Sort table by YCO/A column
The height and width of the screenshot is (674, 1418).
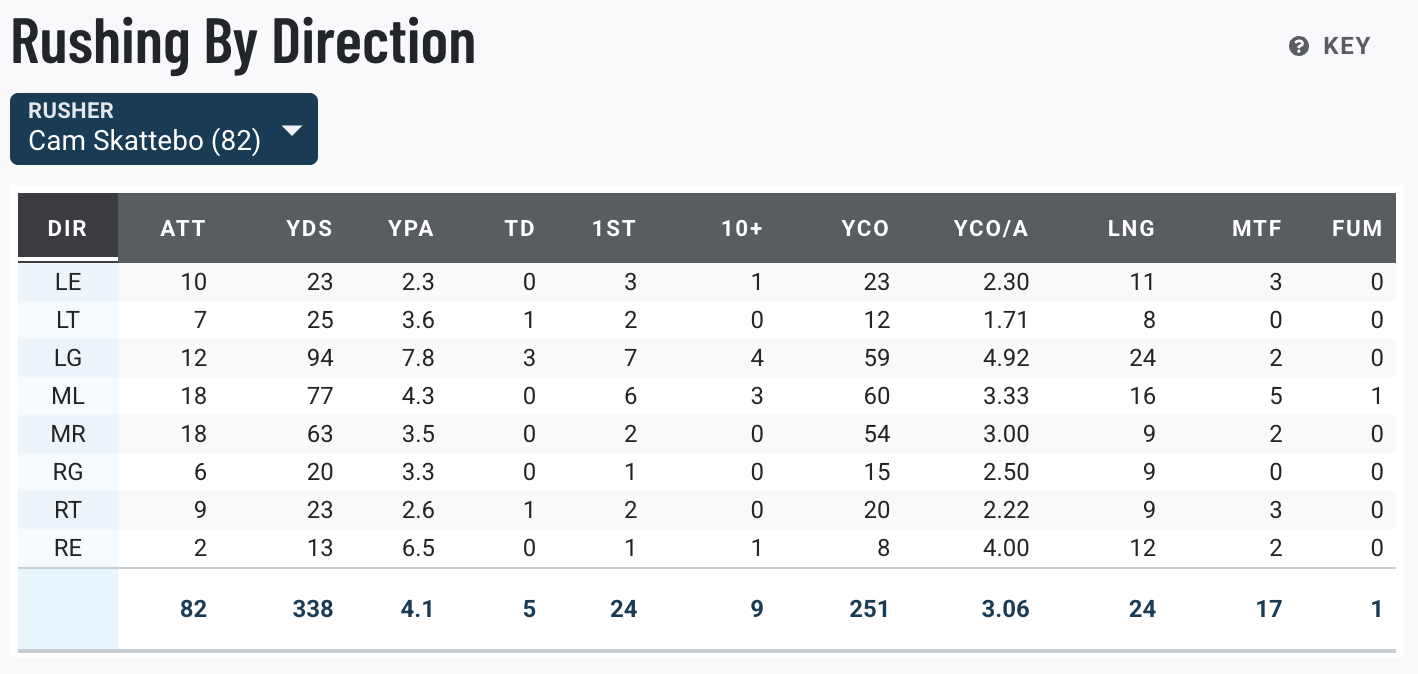pyautogui.click(x=991, y=228)
